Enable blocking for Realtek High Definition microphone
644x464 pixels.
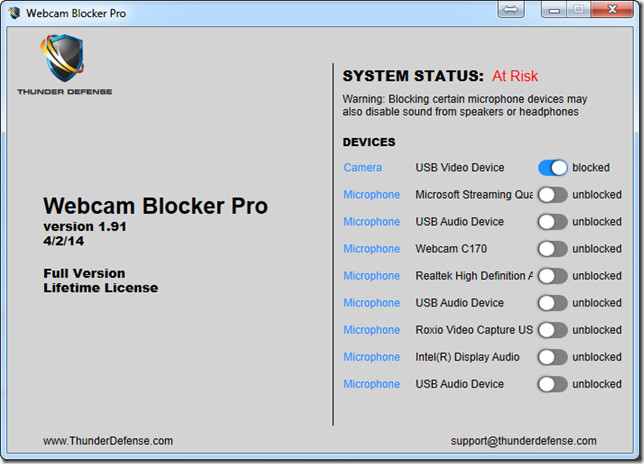click(x=553, y=276)
